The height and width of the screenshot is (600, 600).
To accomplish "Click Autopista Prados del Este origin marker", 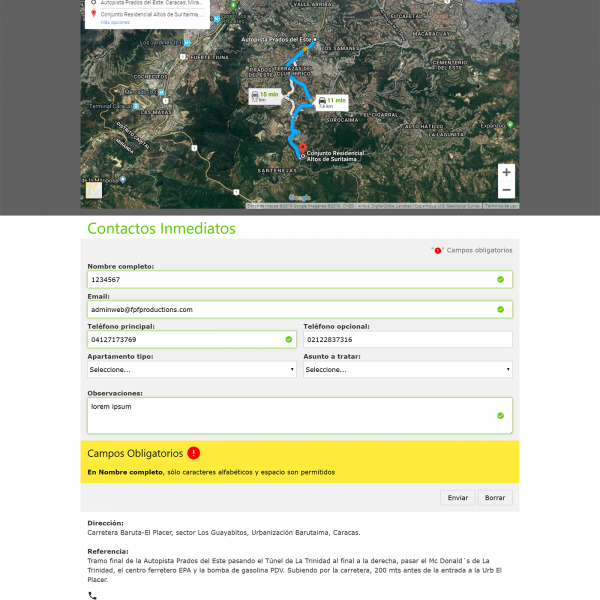I will tap(315, 39).
